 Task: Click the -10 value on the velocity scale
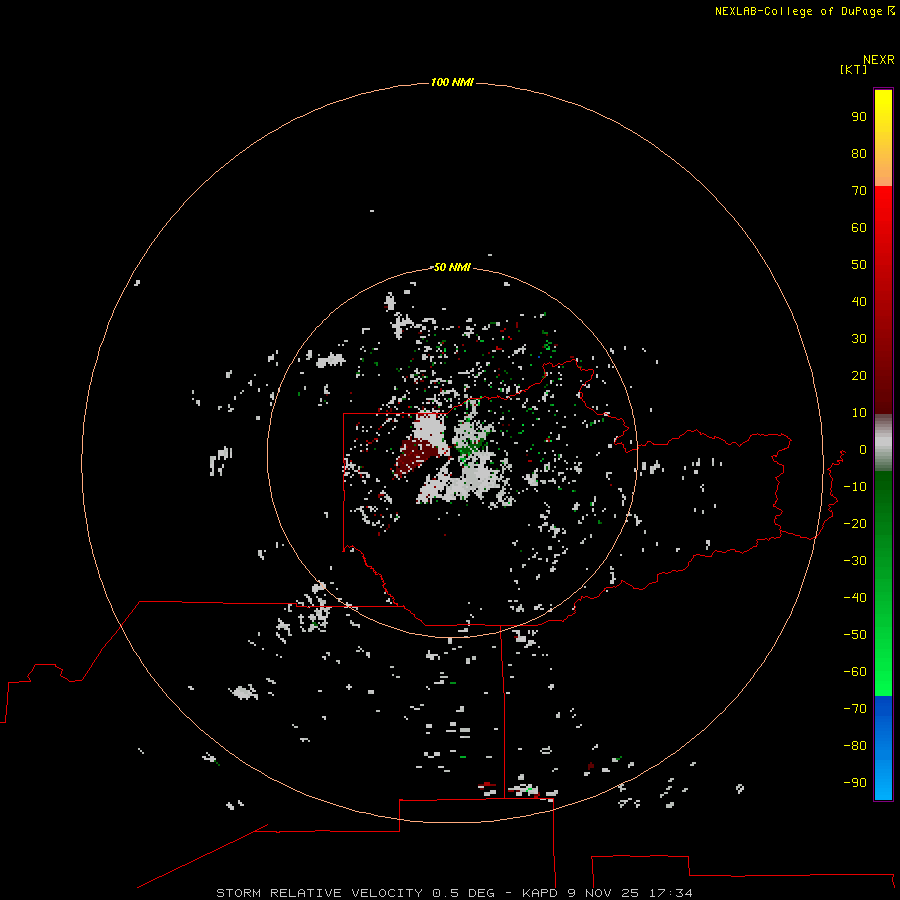(x=855, y=487)
